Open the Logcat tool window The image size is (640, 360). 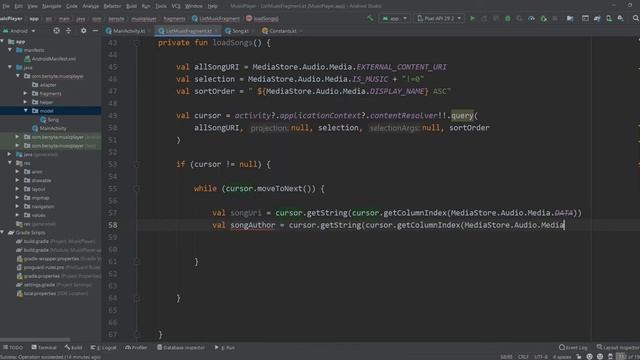pyautogui.click(x=103, y=347)
